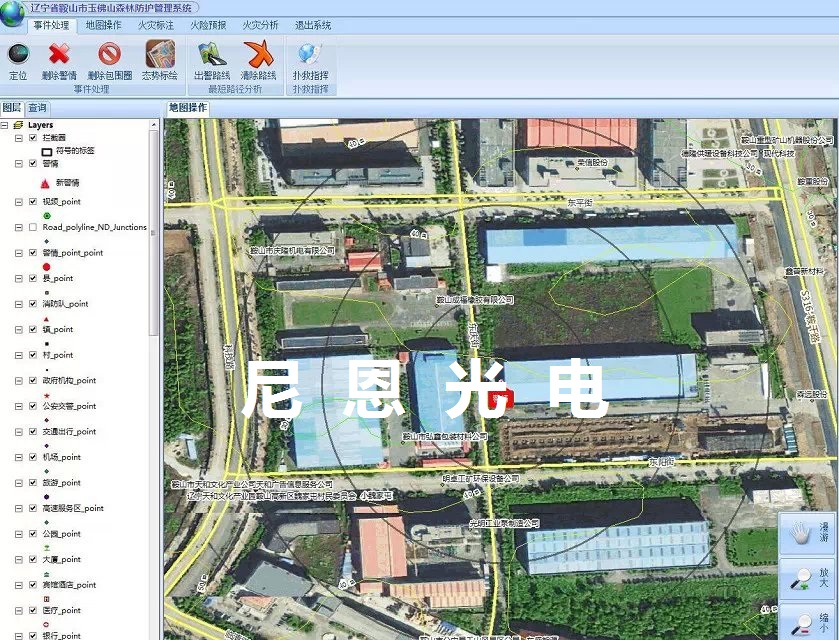
Task: Switch to the 查询 panel tab
Action: 37,108
